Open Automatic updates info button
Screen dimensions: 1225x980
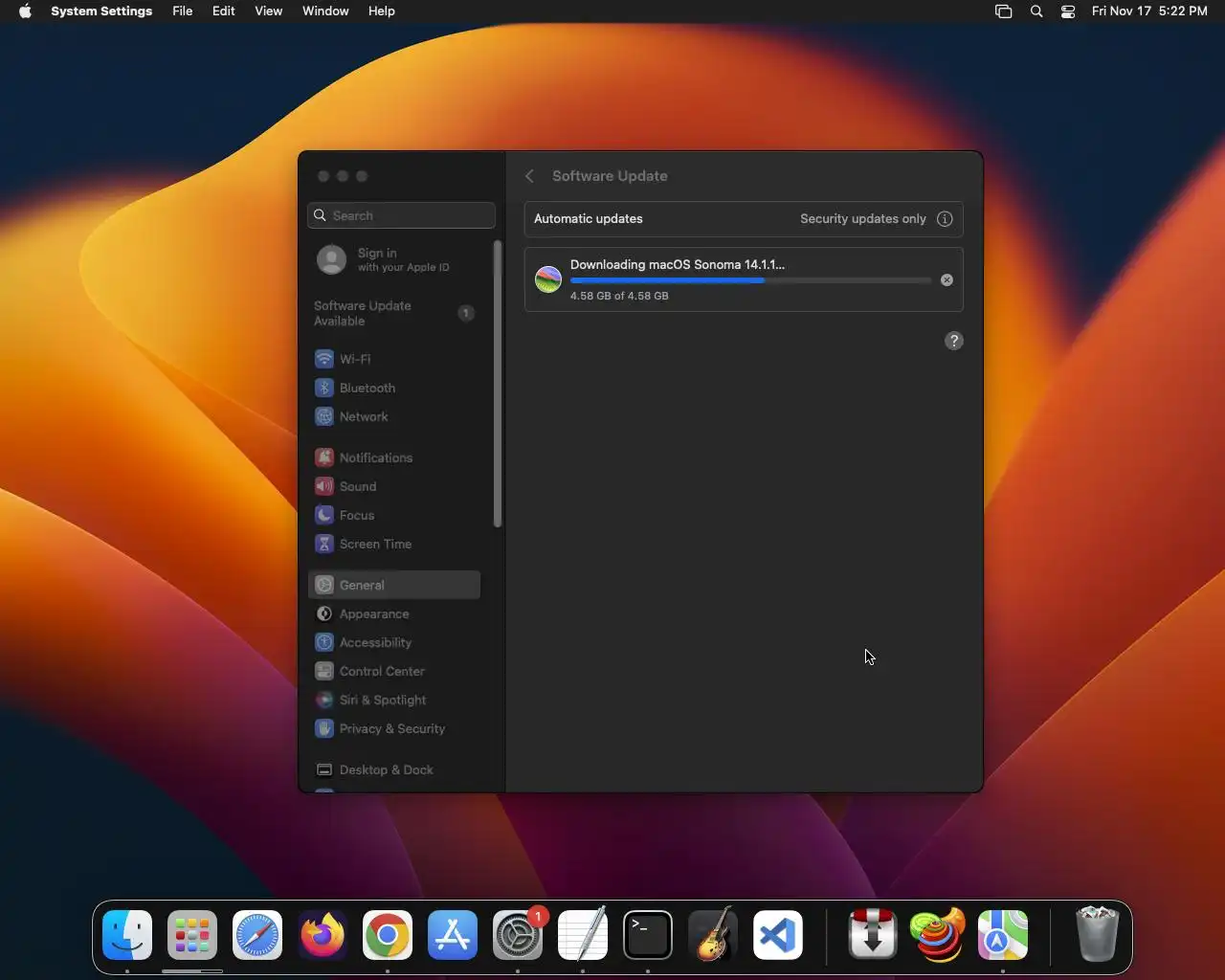(x=945, y=219)
